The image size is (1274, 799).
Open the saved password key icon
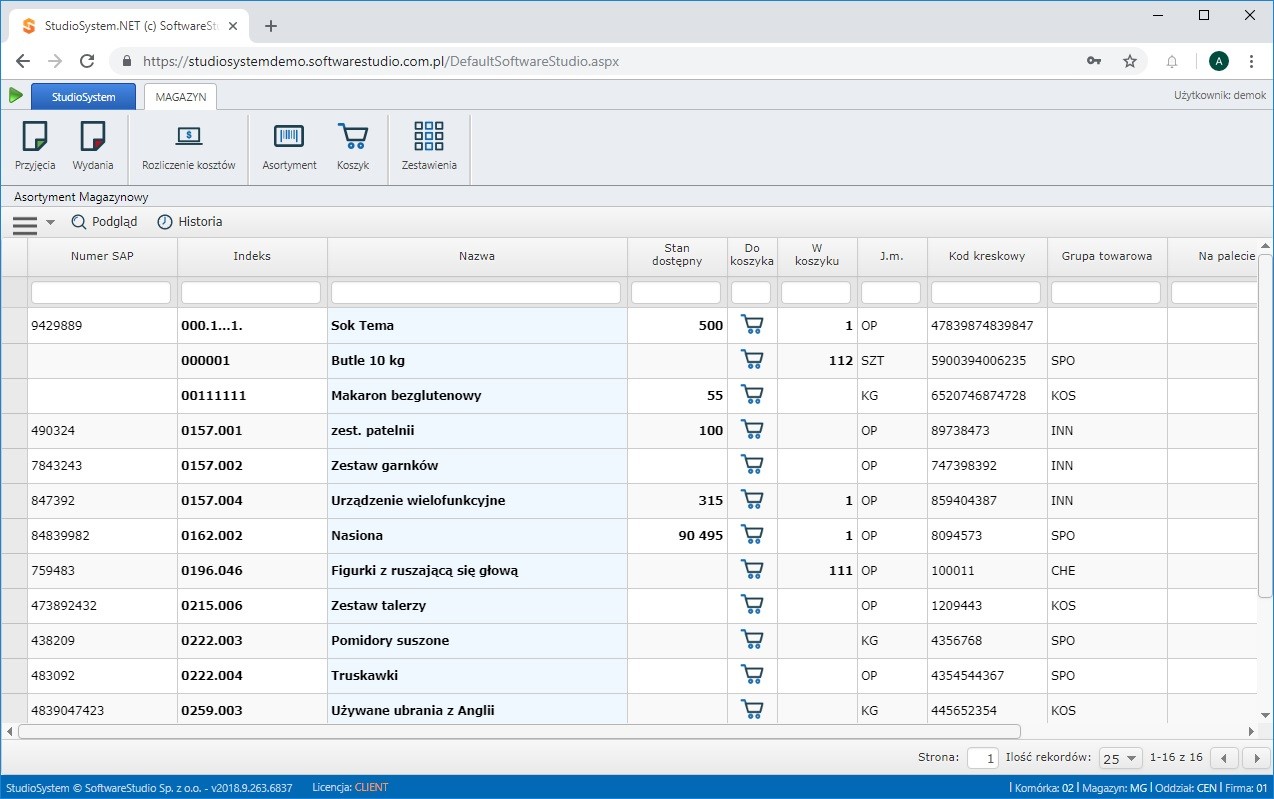pyautogui.click(x=1095, y=61)
